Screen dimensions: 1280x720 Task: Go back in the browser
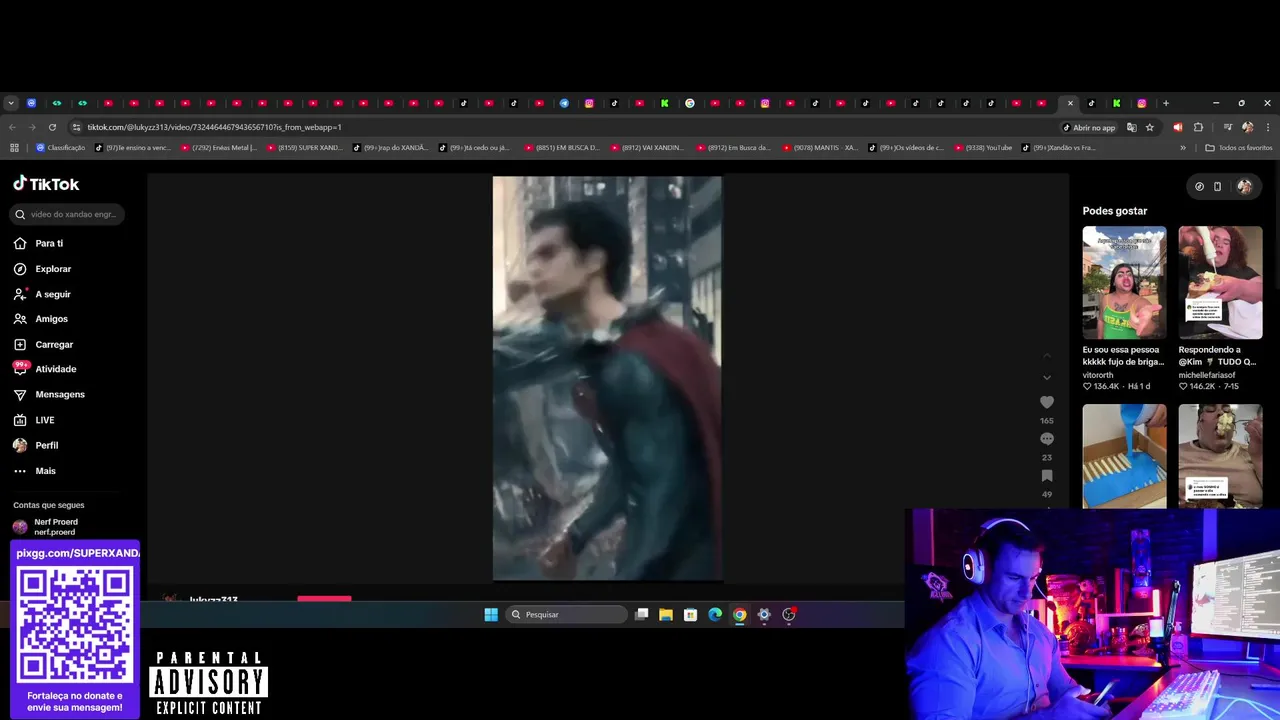12,127
